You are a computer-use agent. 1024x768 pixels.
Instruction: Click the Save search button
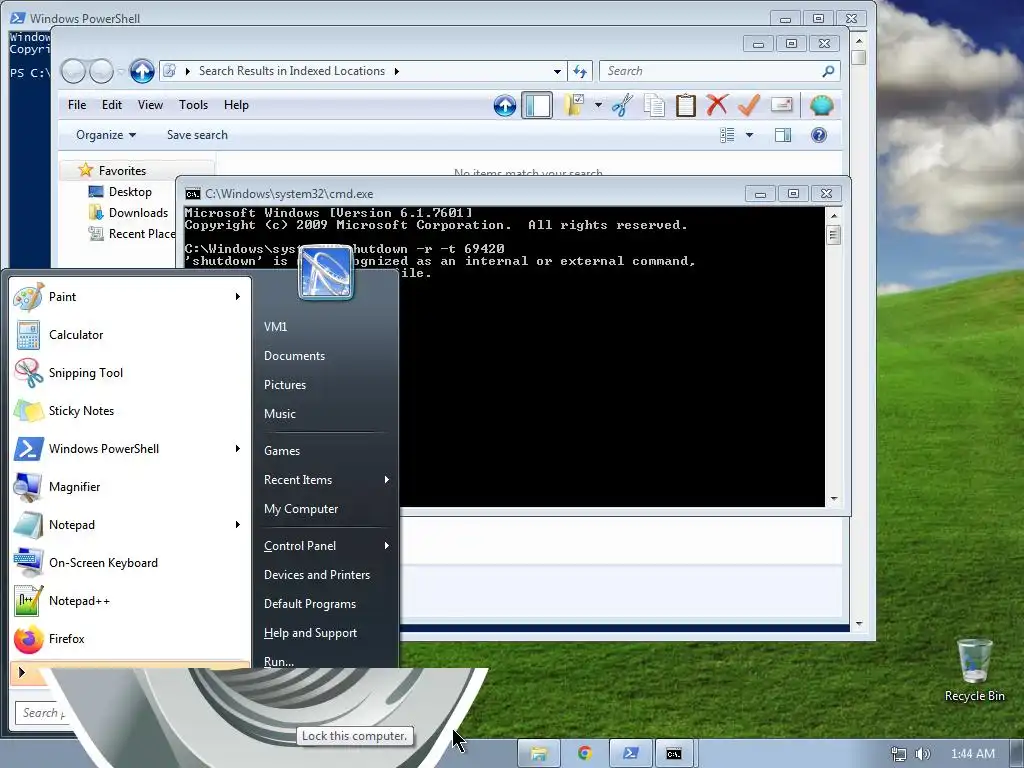[x=197, y=135]
